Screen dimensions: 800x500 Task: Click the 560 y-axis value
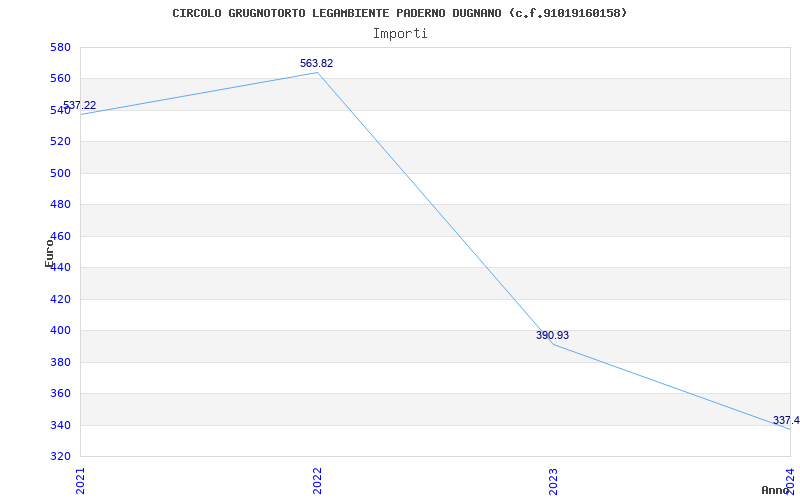60,79
